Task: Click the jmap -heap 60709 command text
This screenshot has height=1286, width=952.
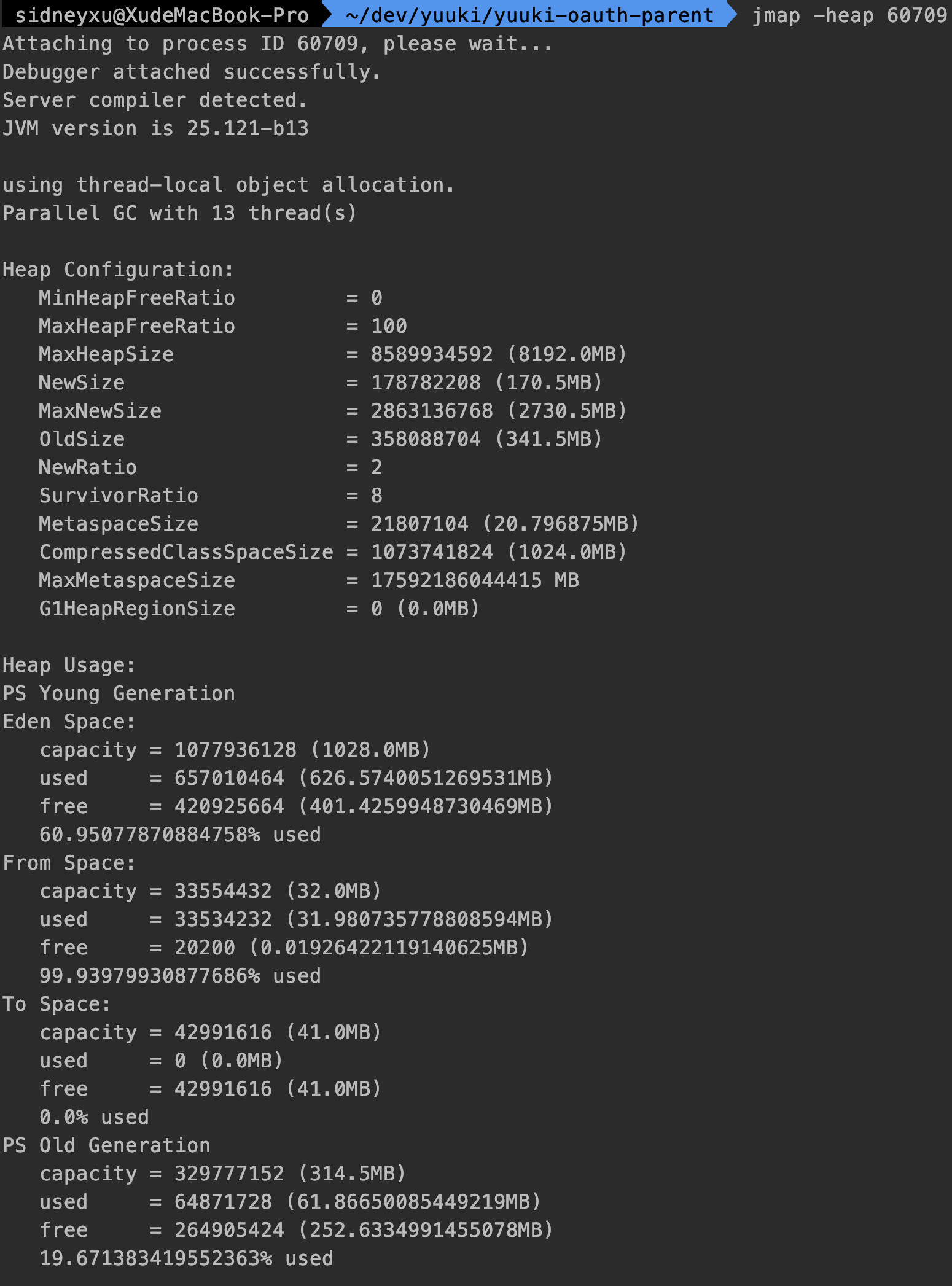Action: pos(850,15)
